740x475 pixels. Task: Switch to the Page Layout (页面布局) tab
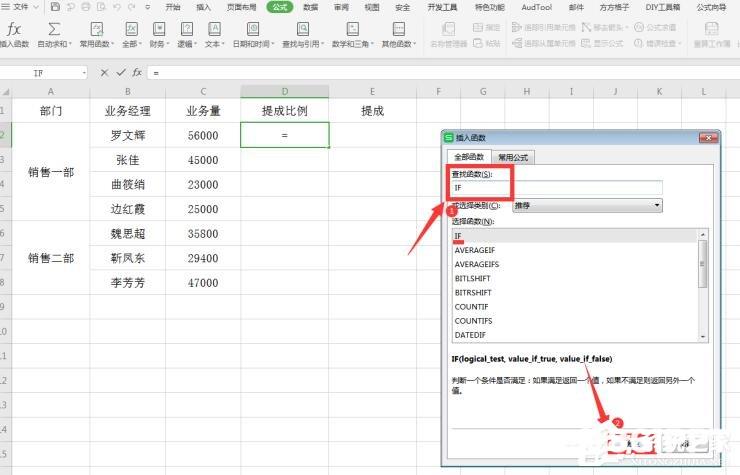(x=242, y=7)
